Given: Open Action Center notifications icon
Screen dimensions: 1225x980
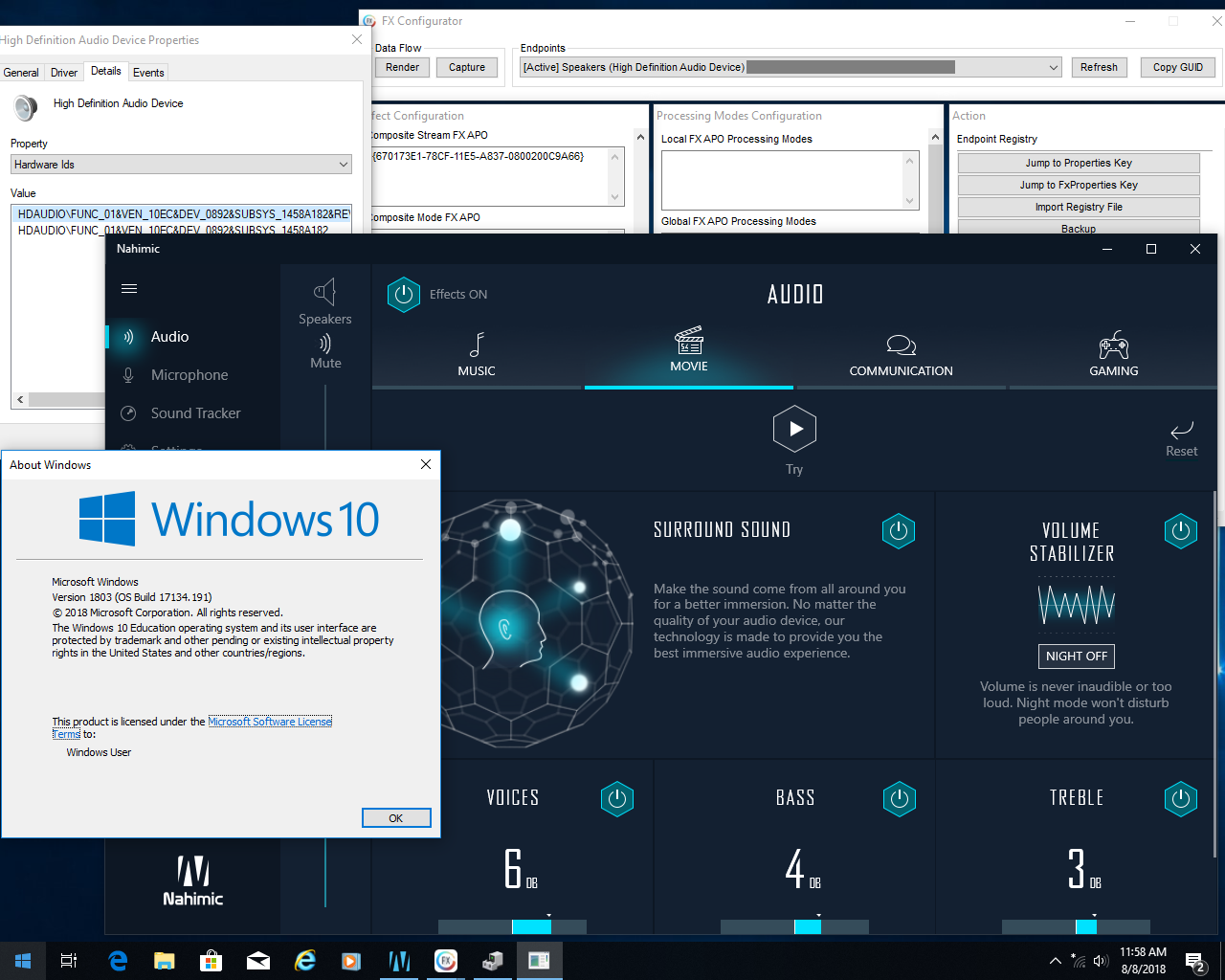Looking at the screenshot, I should (x=1194, y=961).
